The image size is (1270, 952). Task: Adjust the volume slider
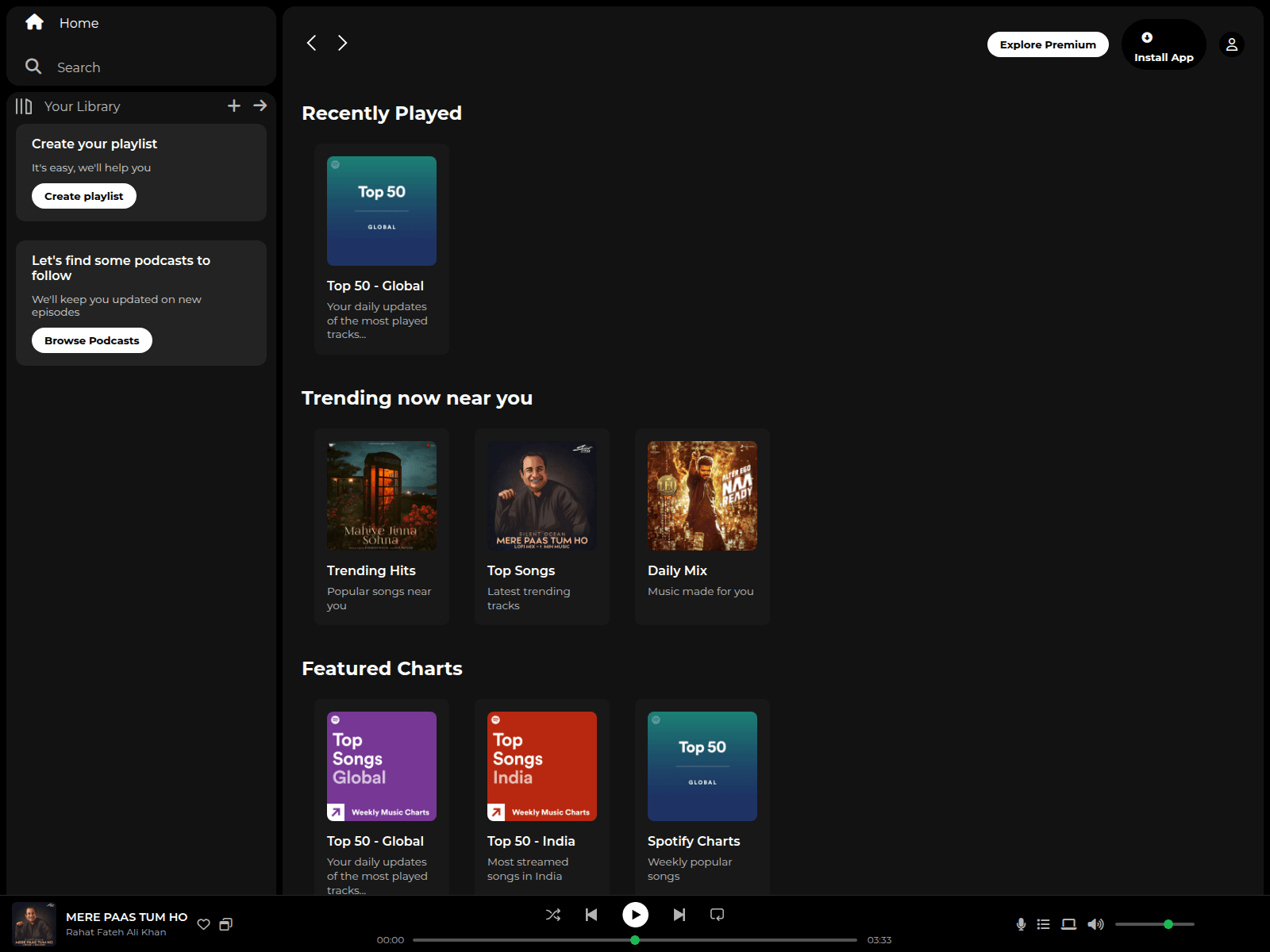coord(1155,924)
